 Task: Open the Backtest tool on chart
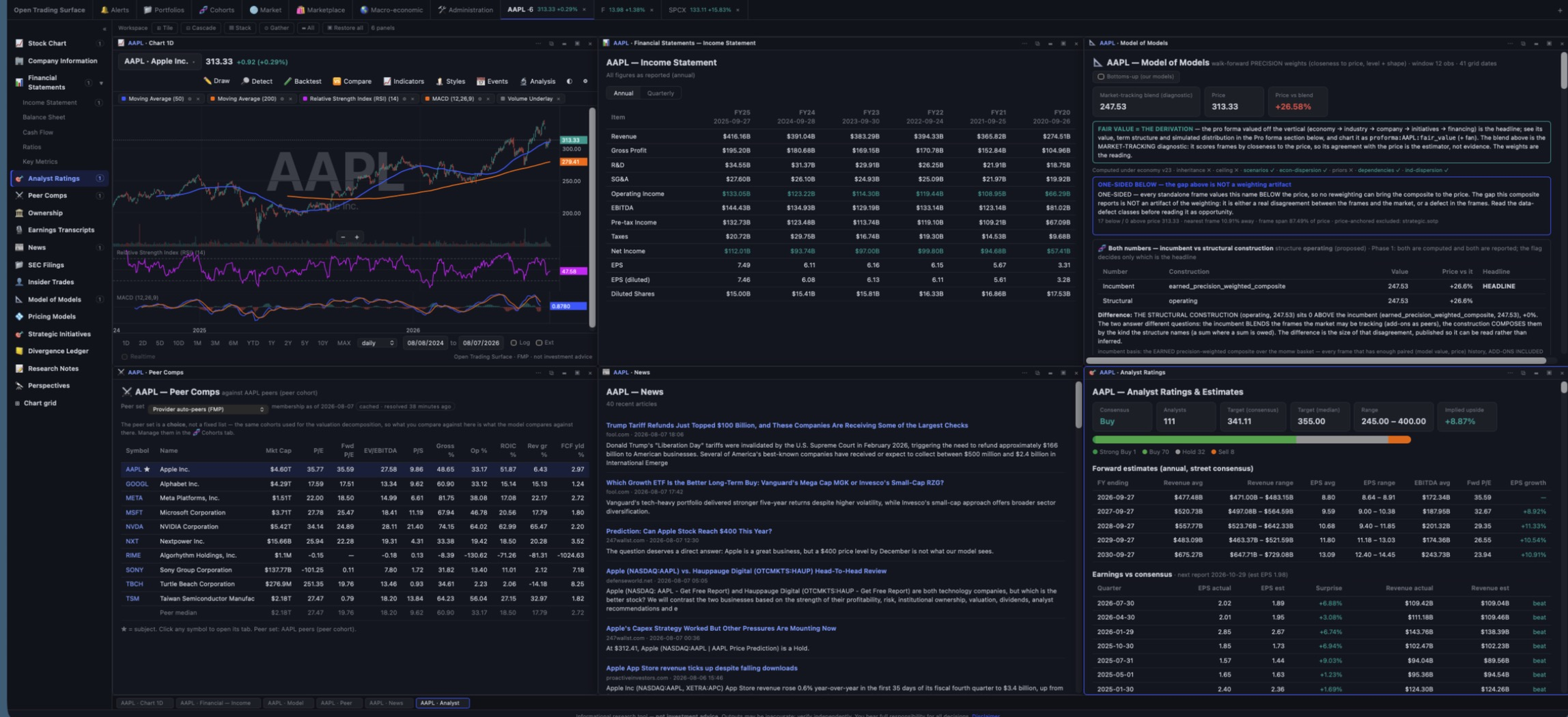click(x=303, y=81)
